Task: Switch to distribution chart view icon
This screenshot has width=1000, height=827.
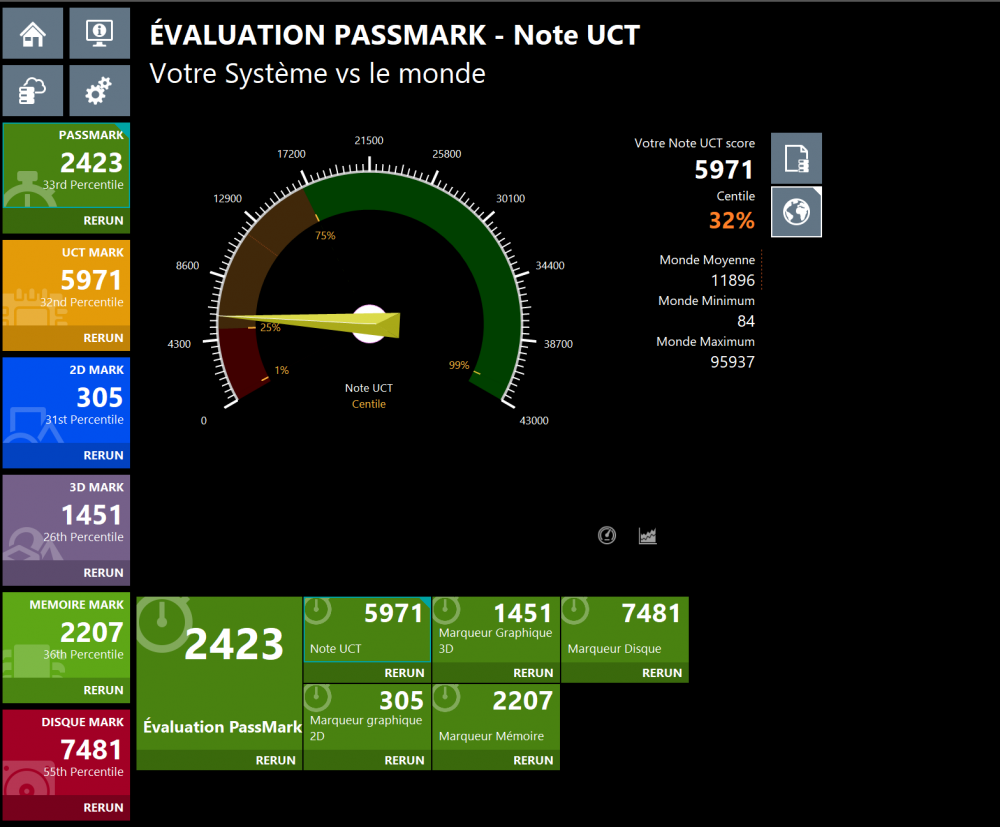Action: (x=648, y=536)
